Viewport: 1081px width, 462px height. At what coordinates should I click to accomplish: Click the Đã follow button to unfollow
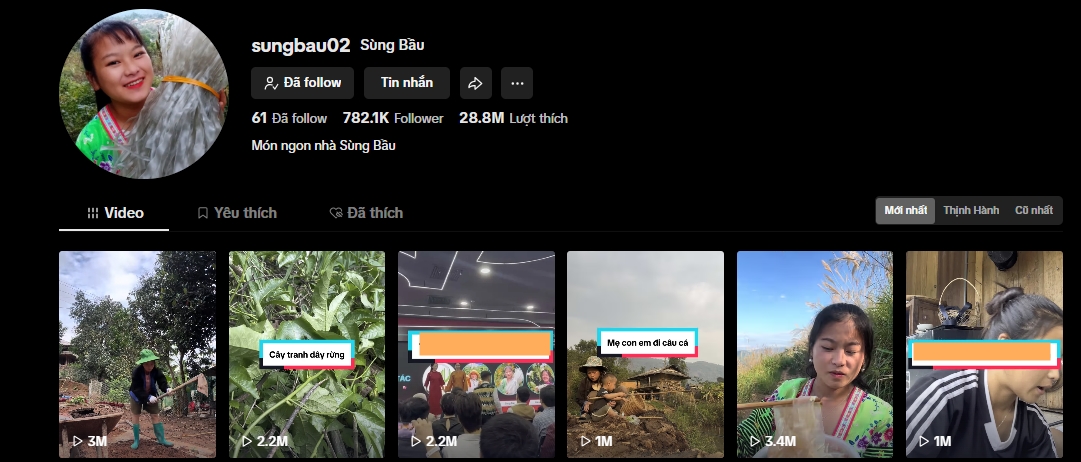tap(303, 83)
